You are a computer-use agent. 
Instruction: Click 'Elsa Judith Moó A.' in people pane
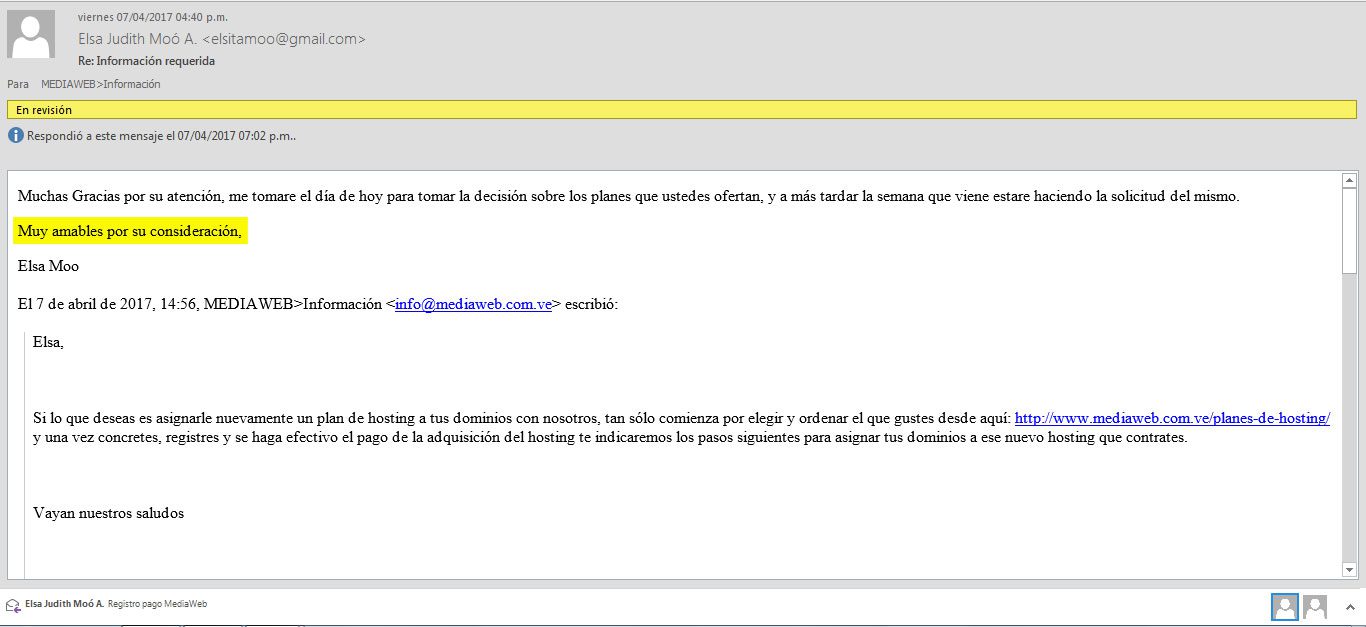coord(64,604)
